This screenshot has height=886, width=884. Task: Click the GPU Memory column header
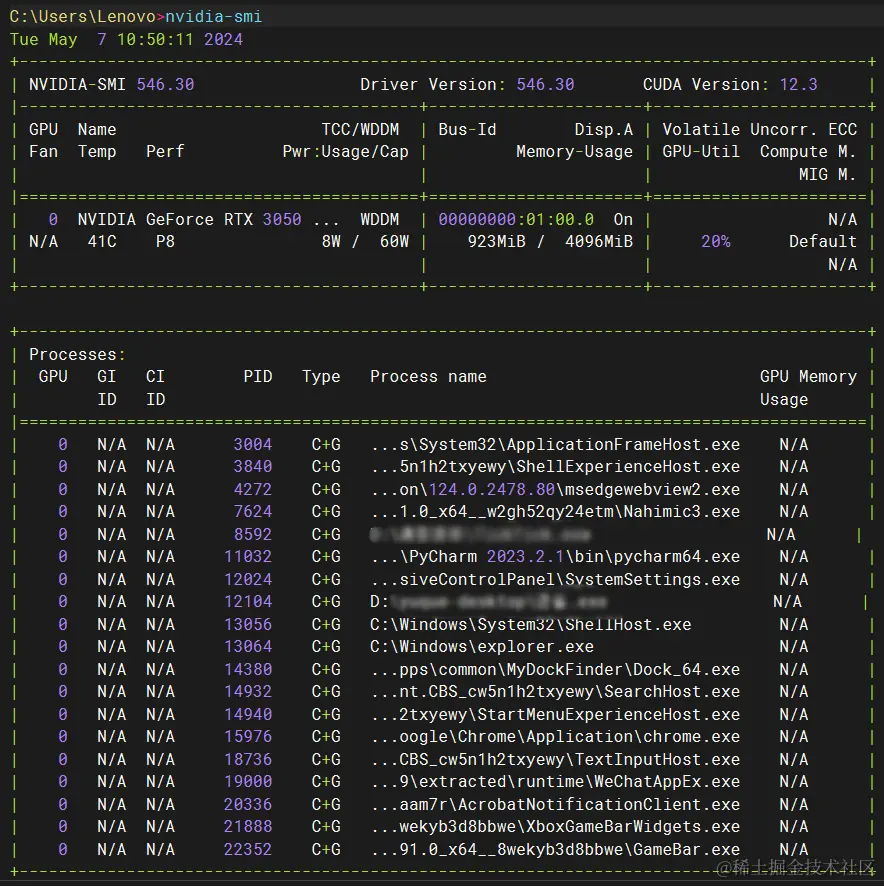[808, 377]
